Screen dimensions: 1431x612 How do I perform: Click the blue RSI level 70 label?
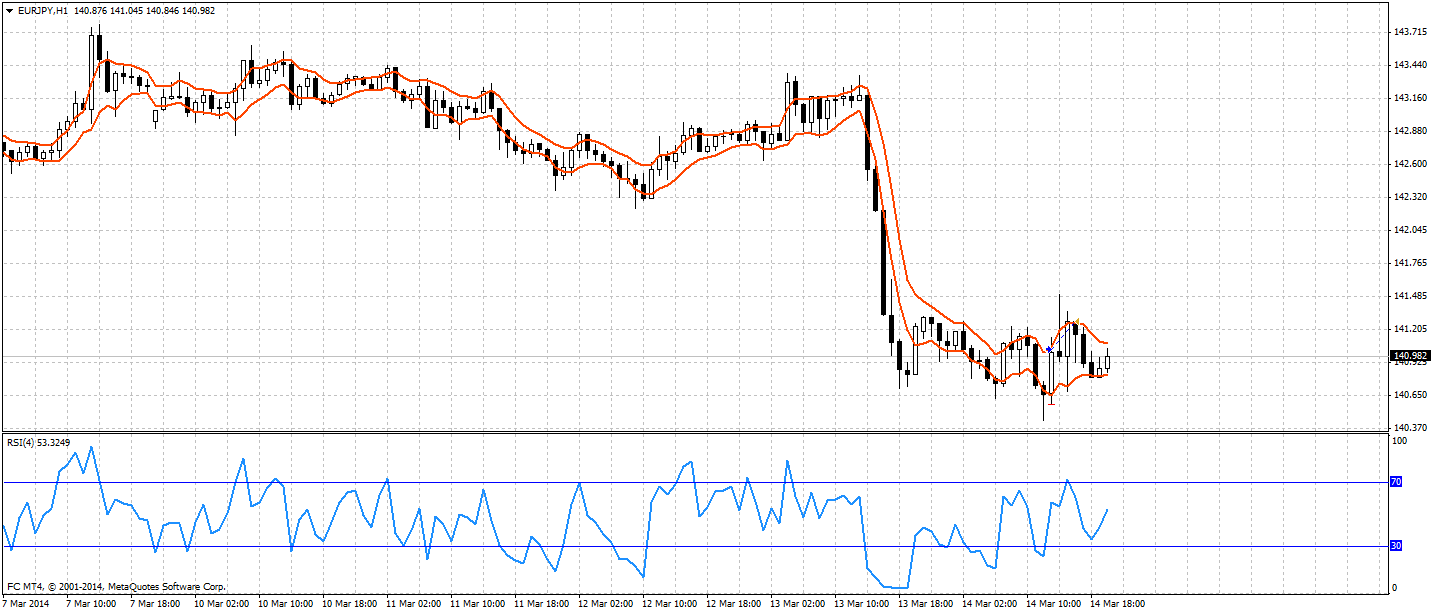[x=1396, y=482]
